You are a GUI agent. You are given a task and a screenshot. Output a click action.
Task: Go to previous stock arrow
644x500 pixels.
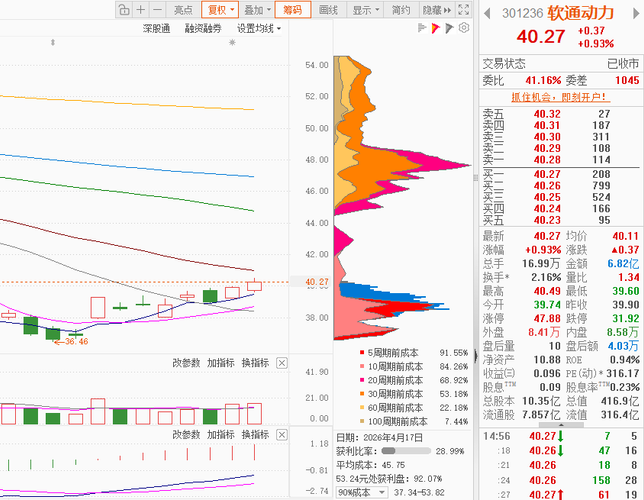(x=487, y=14)
